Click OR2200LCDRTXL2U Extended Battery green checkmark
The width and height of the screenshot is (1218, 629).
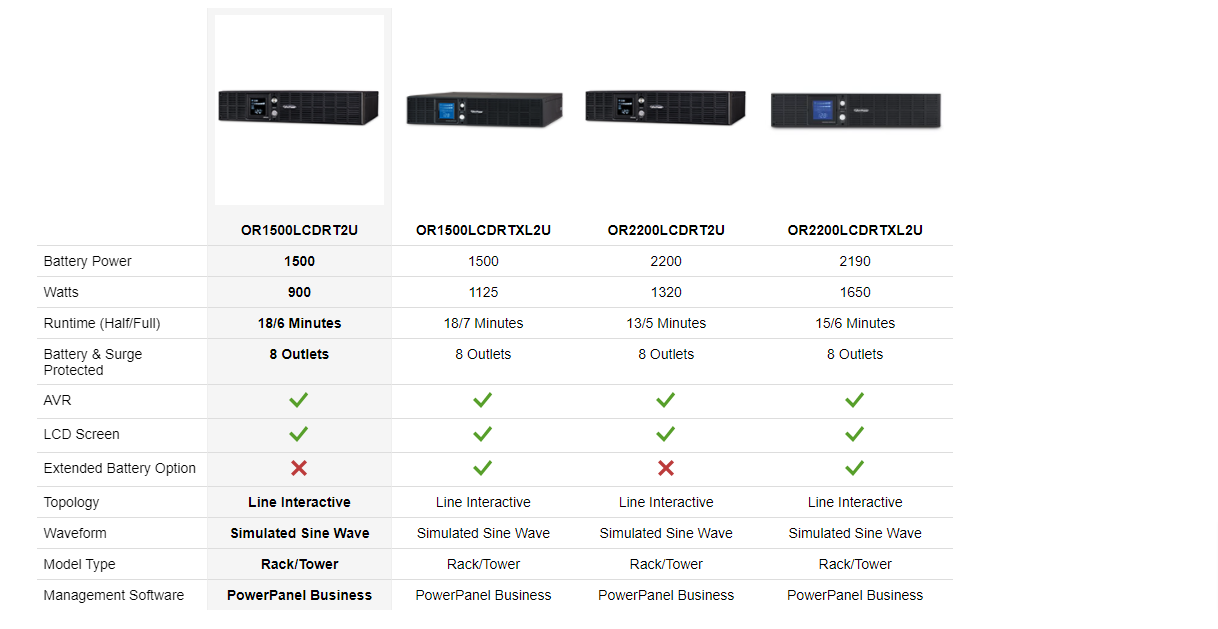pyautogui.click(x=855, y=468)
